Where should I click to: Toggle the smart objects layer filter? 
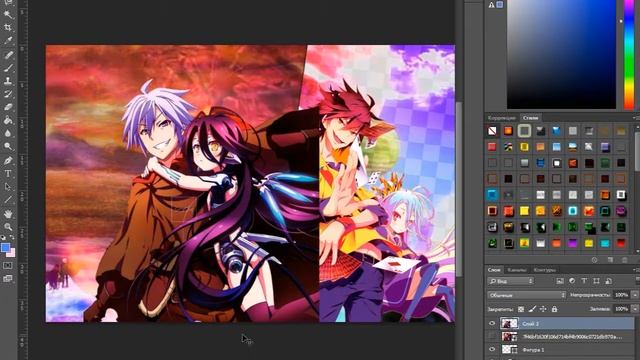(609, 281)
